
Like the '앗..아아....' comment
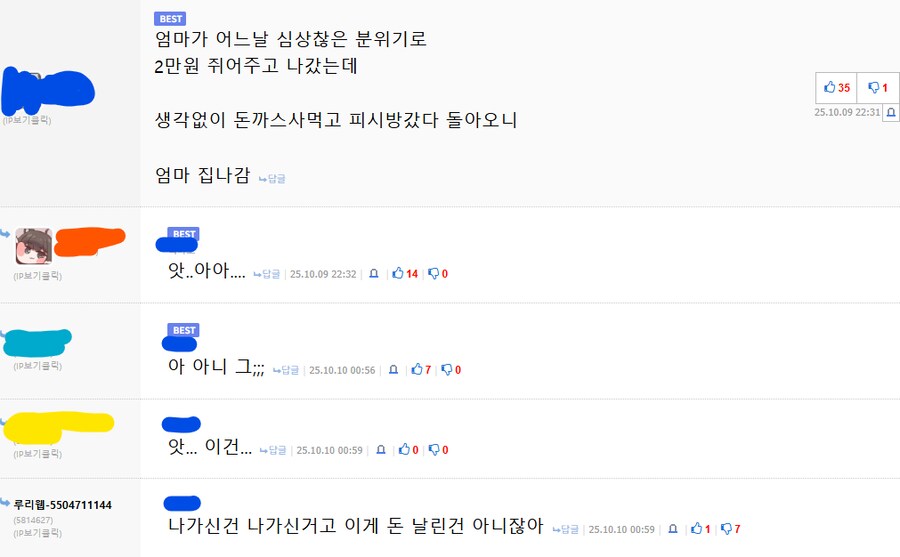pyautogui.click(x=404, y=274)
